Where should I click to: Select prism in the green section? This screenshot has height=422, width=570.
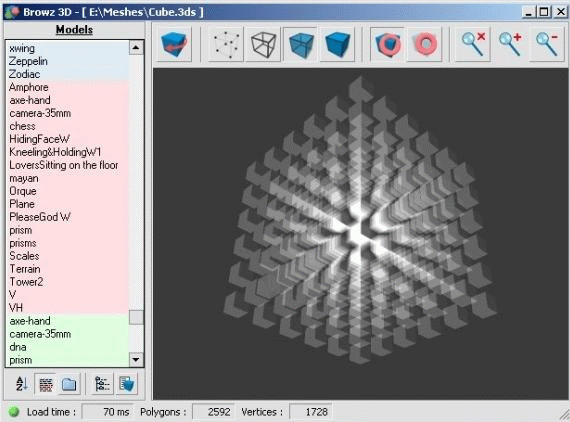coord(67,360)
